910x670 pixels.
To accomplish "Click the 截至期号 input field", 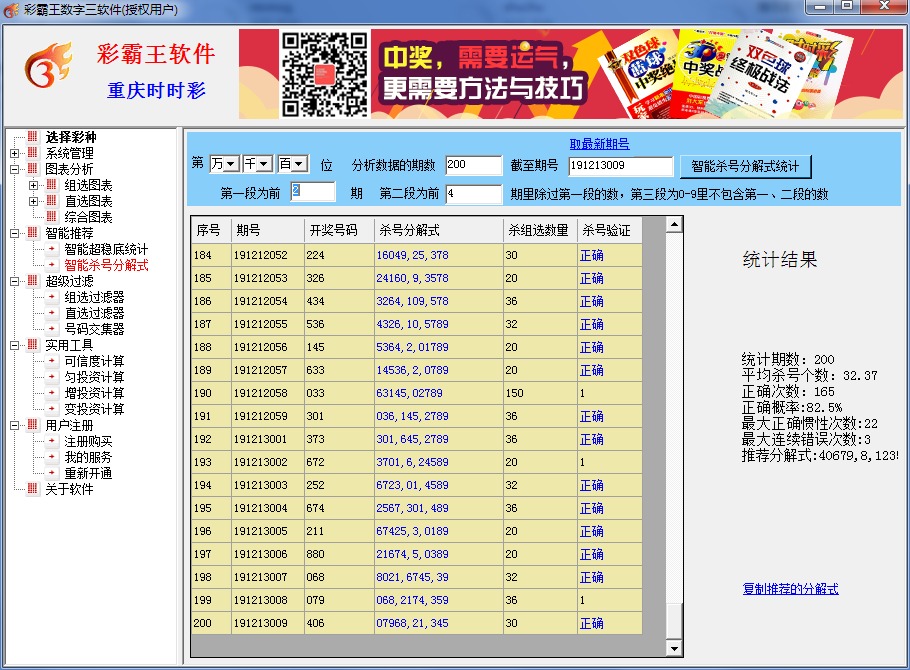I will [x=620, y=165].
